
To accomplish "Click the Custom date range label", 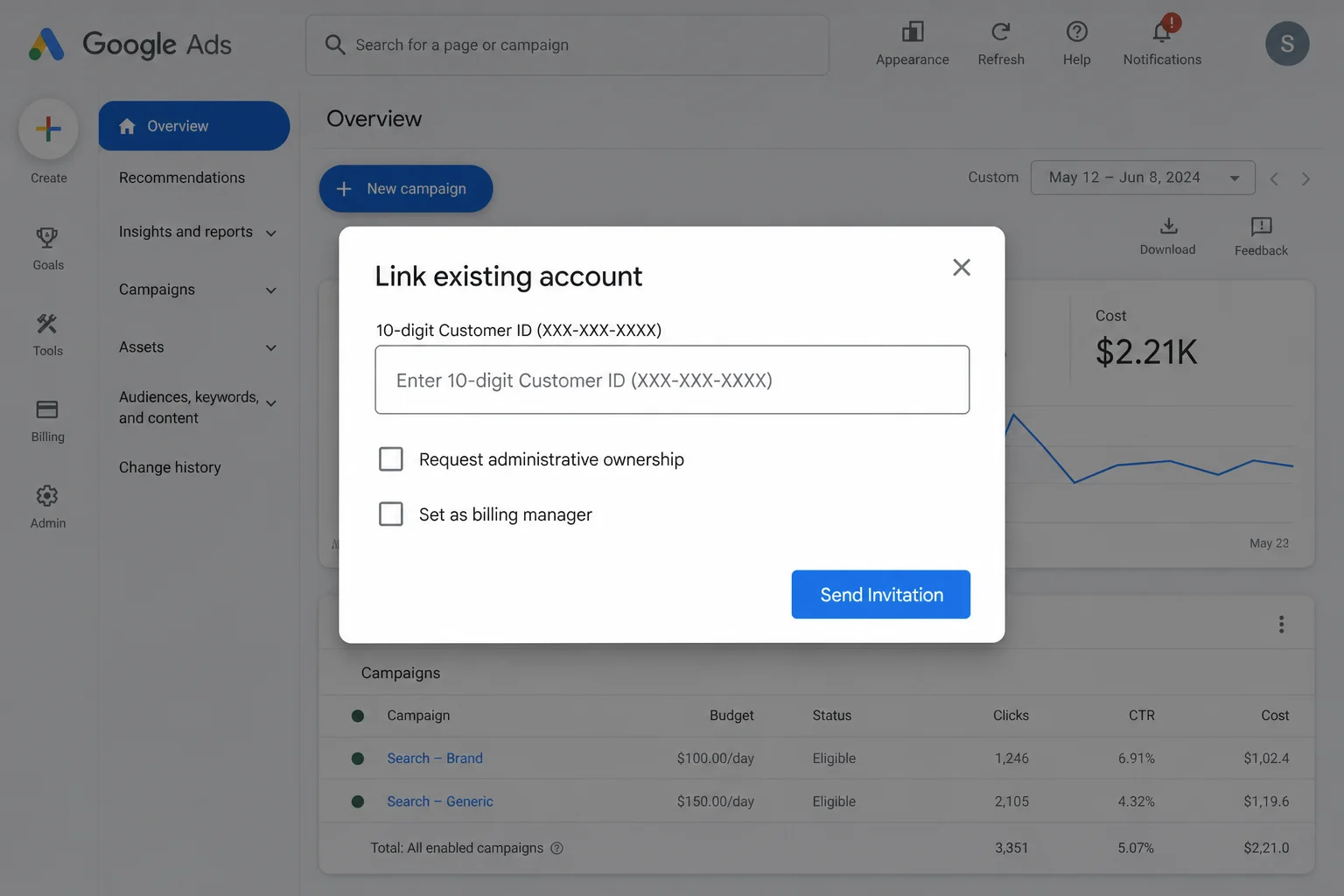I will [x=993, y=178].
